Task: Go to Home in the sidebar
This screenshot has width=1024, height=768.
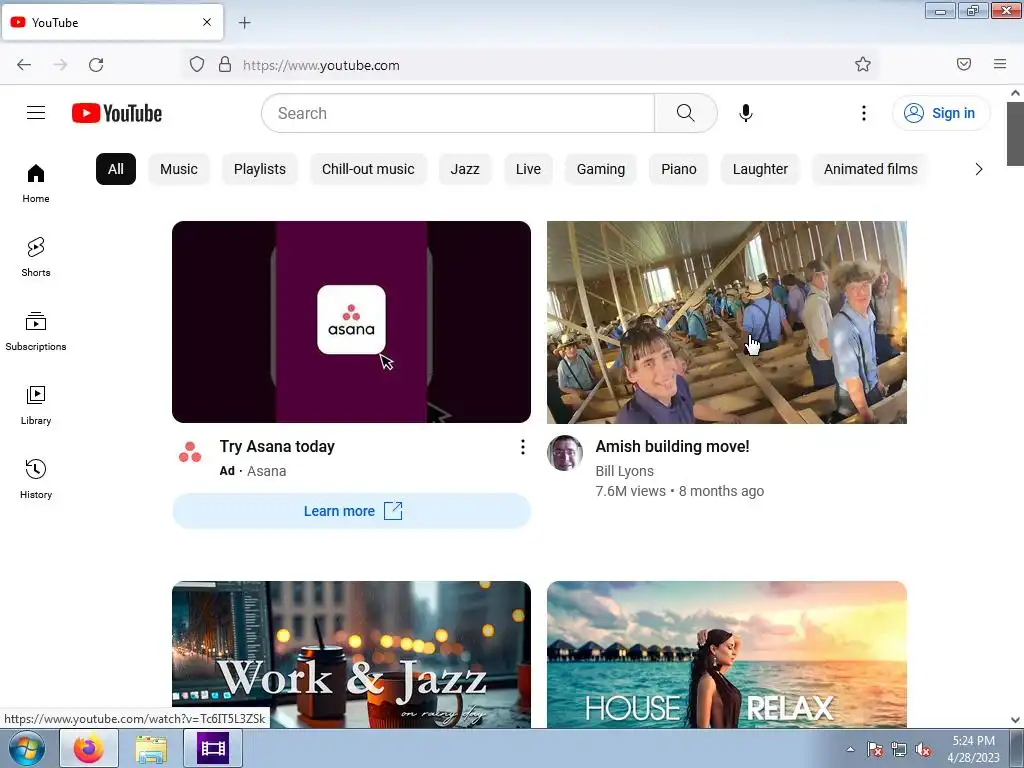Action: click(x=36, y=184)
